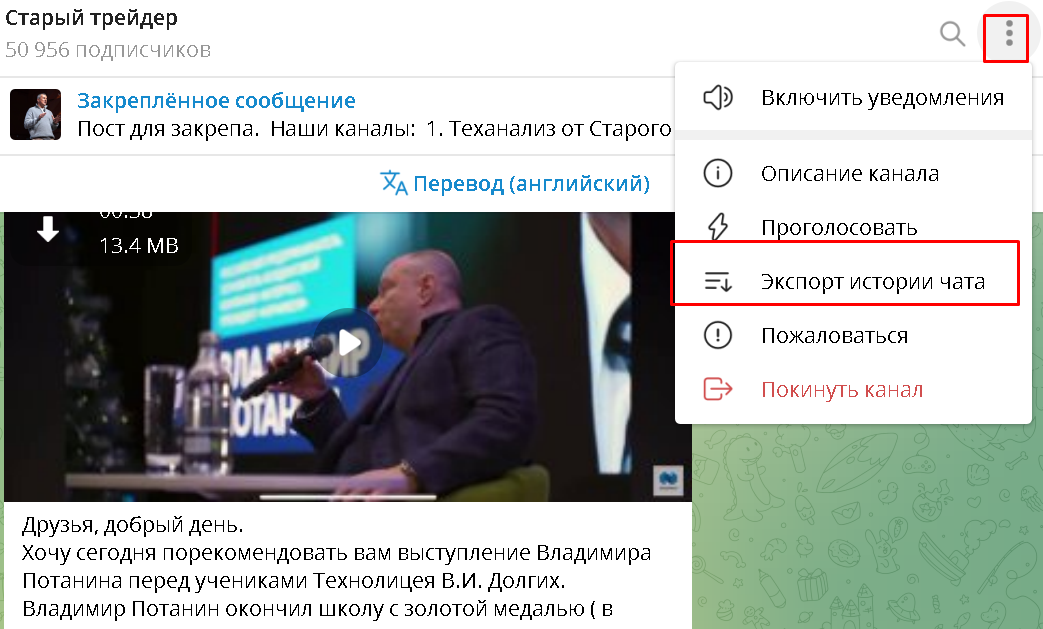Viewport: 1043px width, 629px height.
Task: Play the video with the center play button
Action: click(x=347, y=343)
